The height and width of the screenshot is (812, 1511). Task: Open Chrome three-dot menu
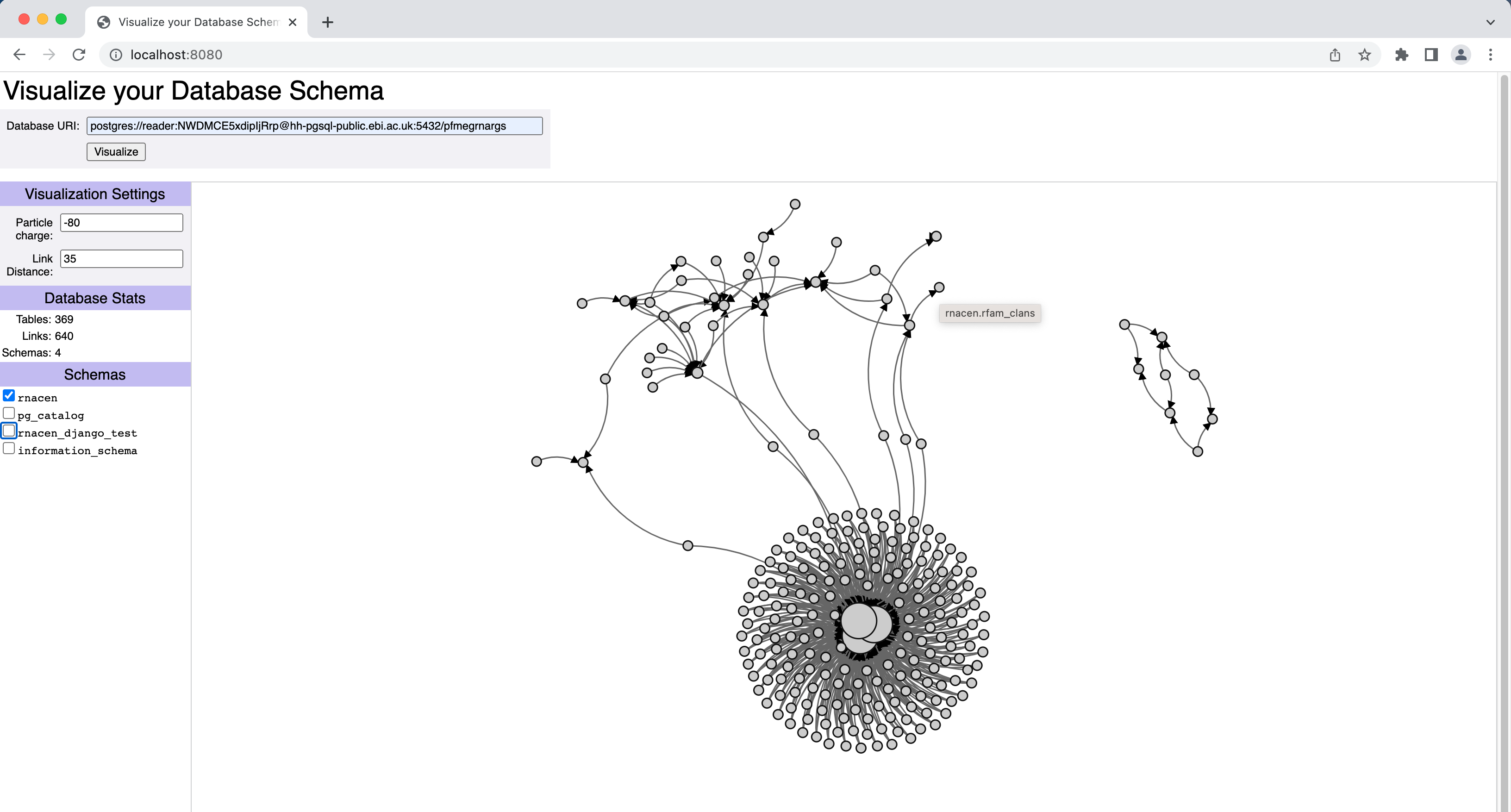pyautogui.click(x=1491, y=55)
